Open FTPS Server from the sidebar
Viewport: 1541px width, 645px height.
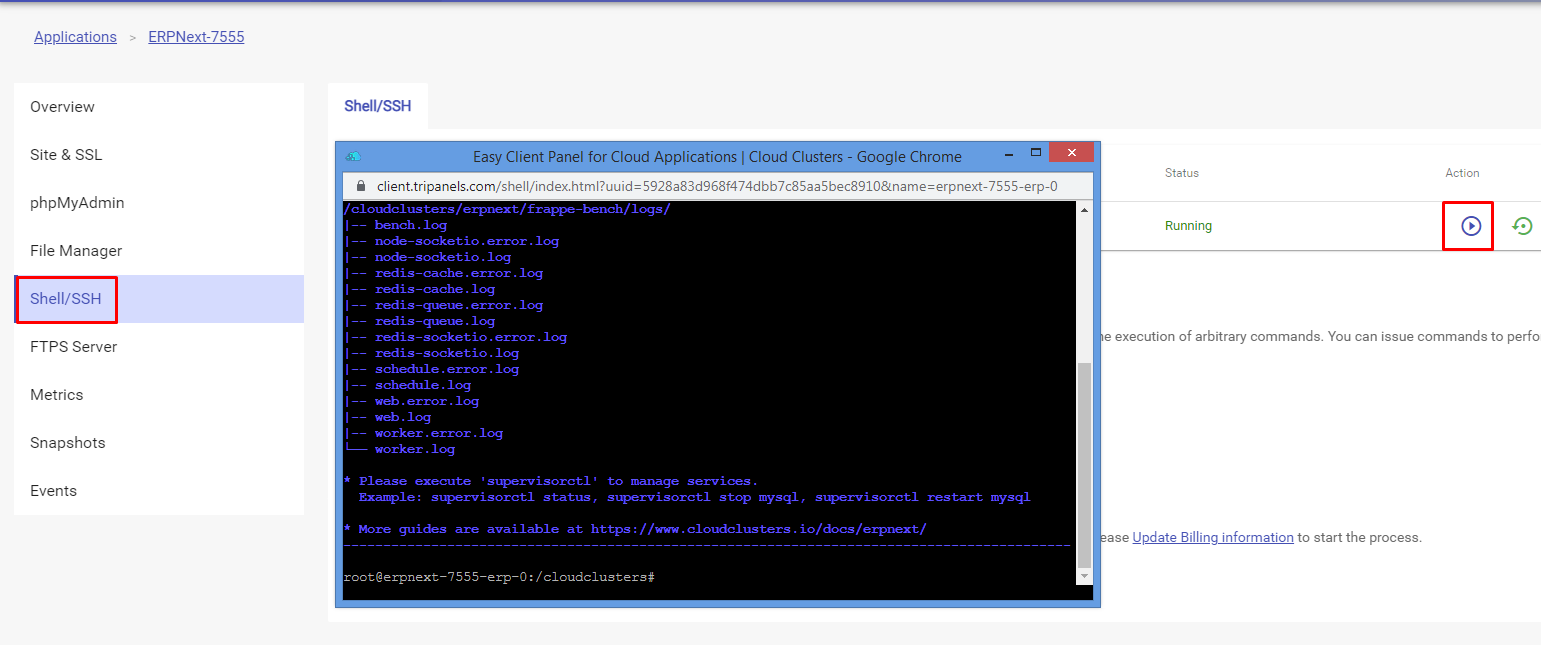point(159,347)
